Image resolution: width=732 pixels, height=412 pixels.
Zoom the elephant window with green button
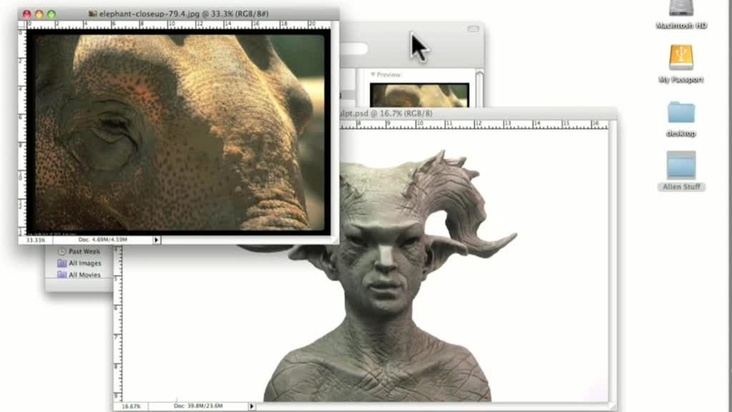click(x=51, y=15)
